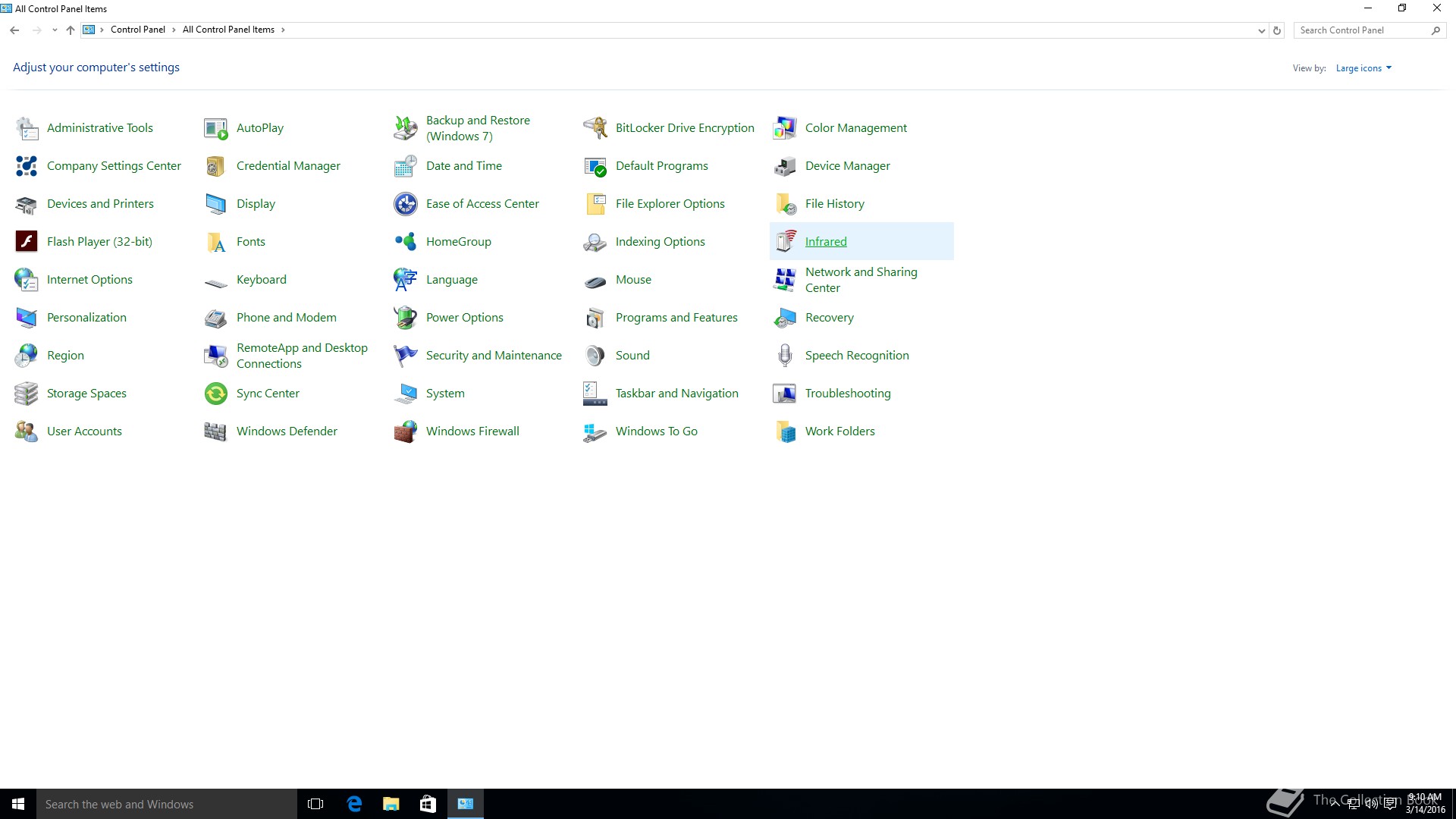Open Power Options link
1456x819 pixels.
click(x=465, y=318)
